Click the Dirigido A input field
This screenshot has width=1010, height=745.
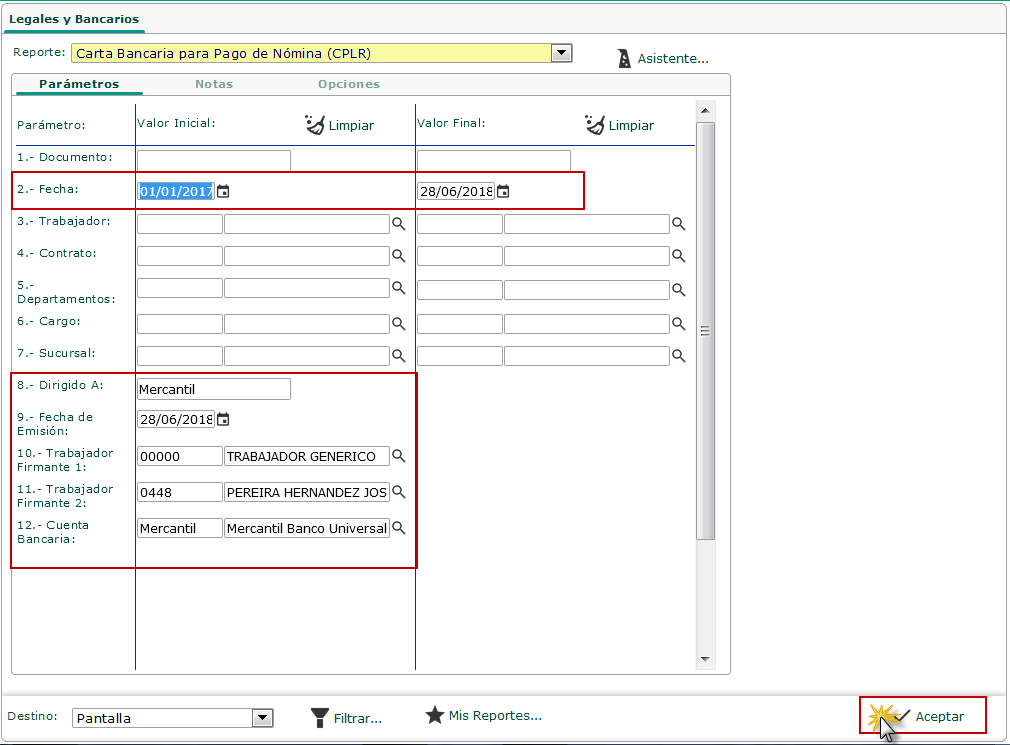click(213, 389)
